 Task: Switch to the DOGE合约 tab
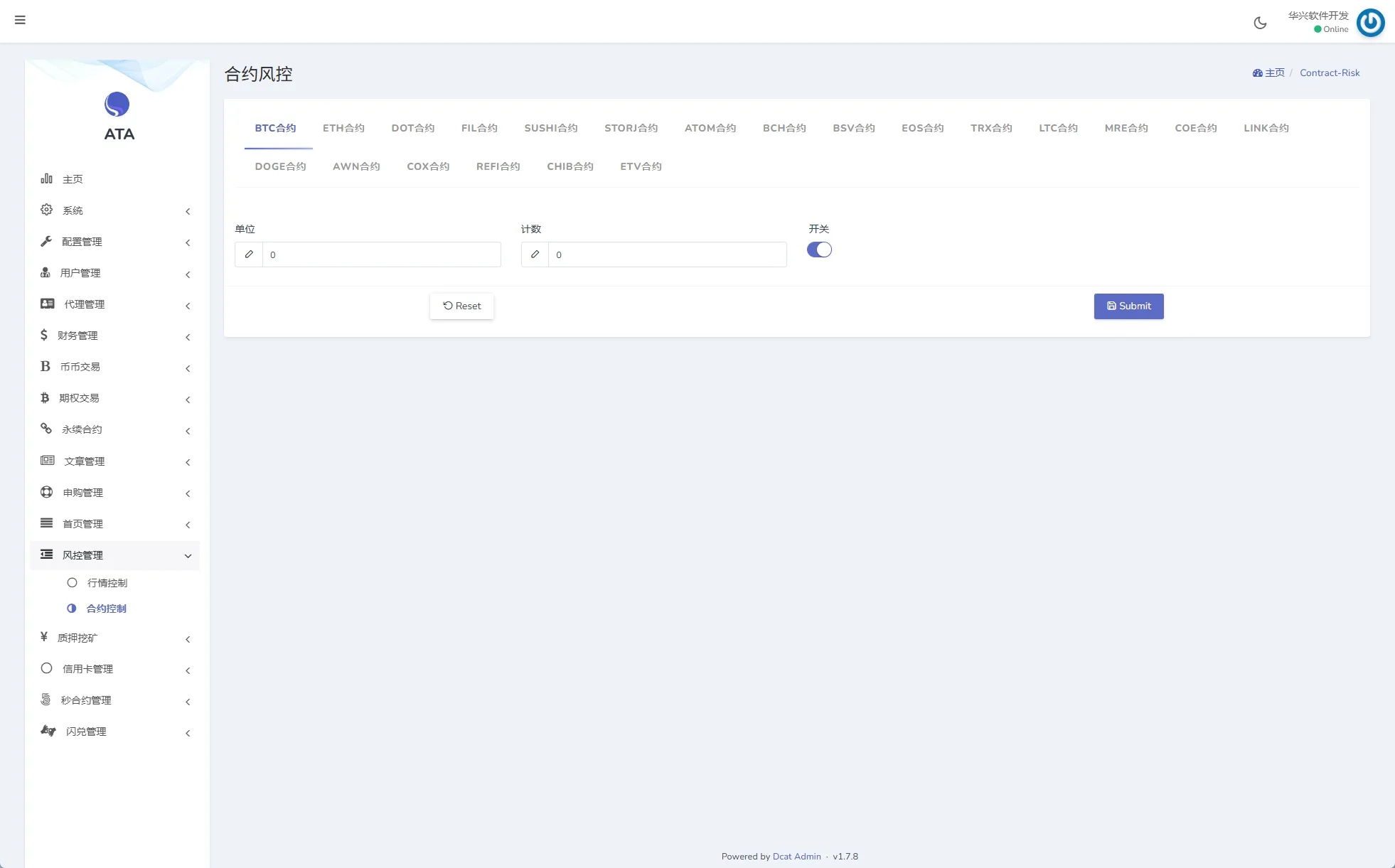click(280, 166)
